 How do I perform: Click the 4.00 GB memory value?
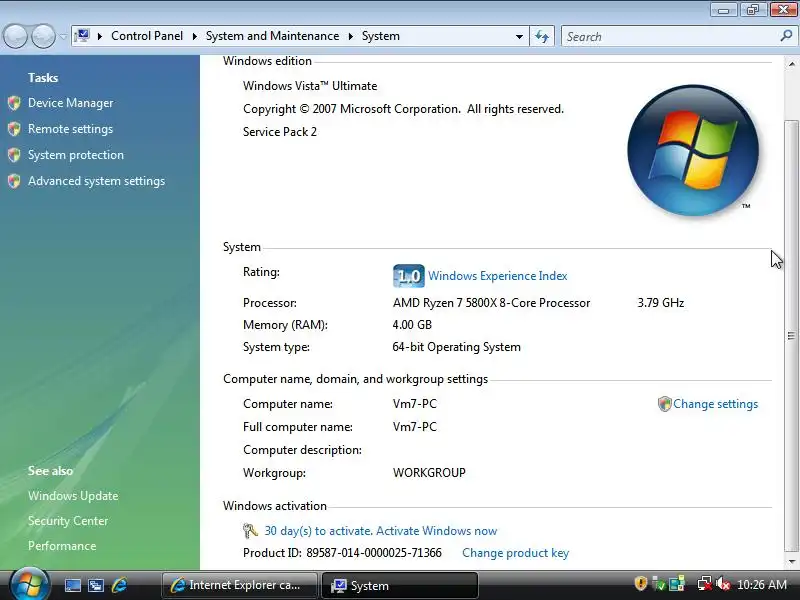click(412, 325)
